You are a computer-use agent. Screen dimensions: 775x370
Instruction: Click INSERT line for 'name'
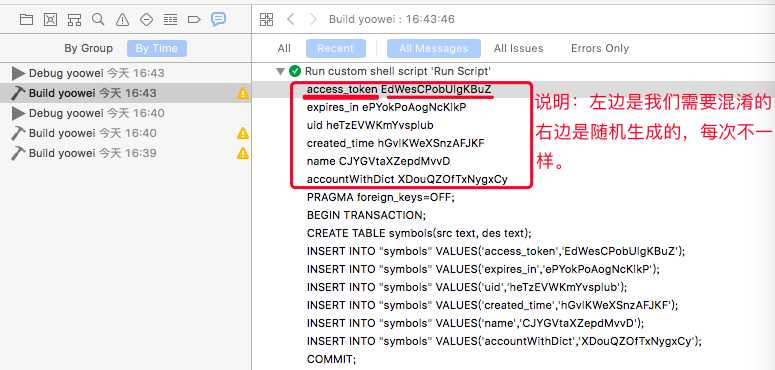tap(475, 323)
